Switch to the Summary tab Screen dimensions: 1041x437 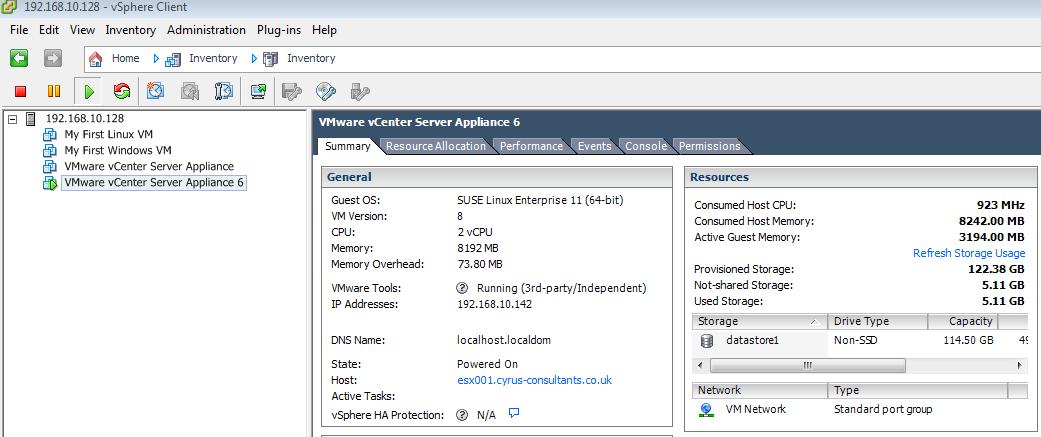[x=347, y=146]
